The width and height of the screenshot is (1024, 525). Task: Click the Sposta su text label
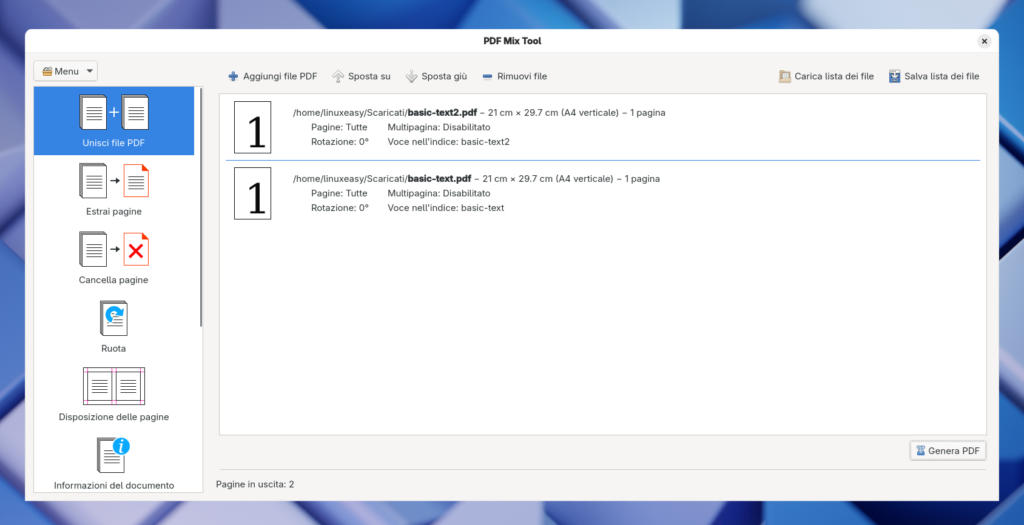coord(369,76)
